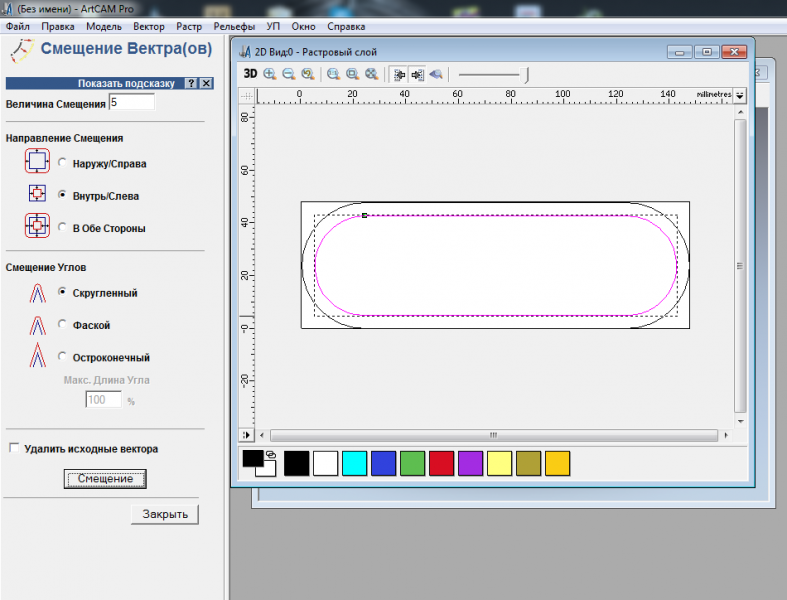The height and width of the screenshot is (600, 787).
Task: Click the contrast slider handle in toolbar
Action: pos(527,75)
